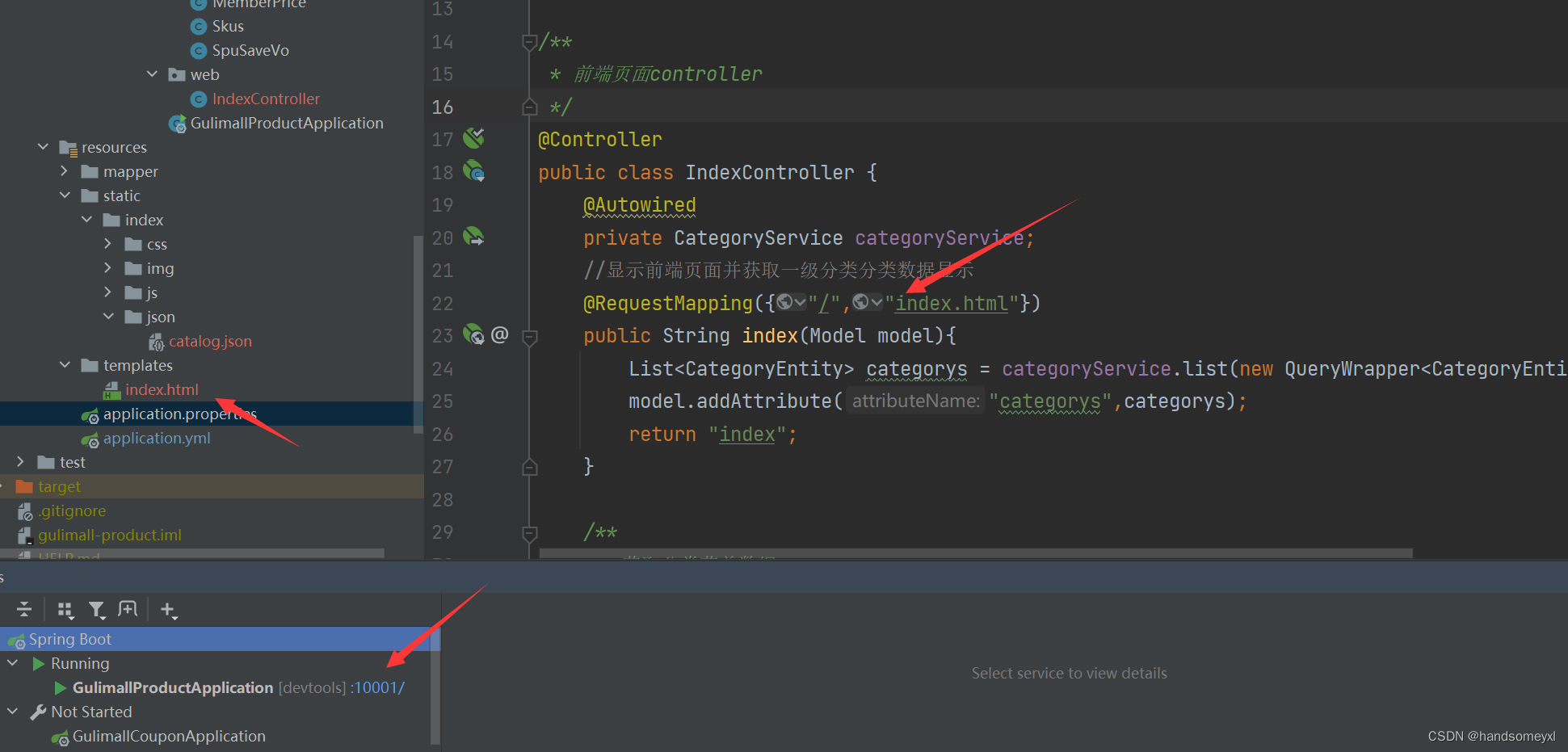
Task: Click the @ annotation gutter icon on line 23
Action: pyautogui.click(x=500, y=334)
